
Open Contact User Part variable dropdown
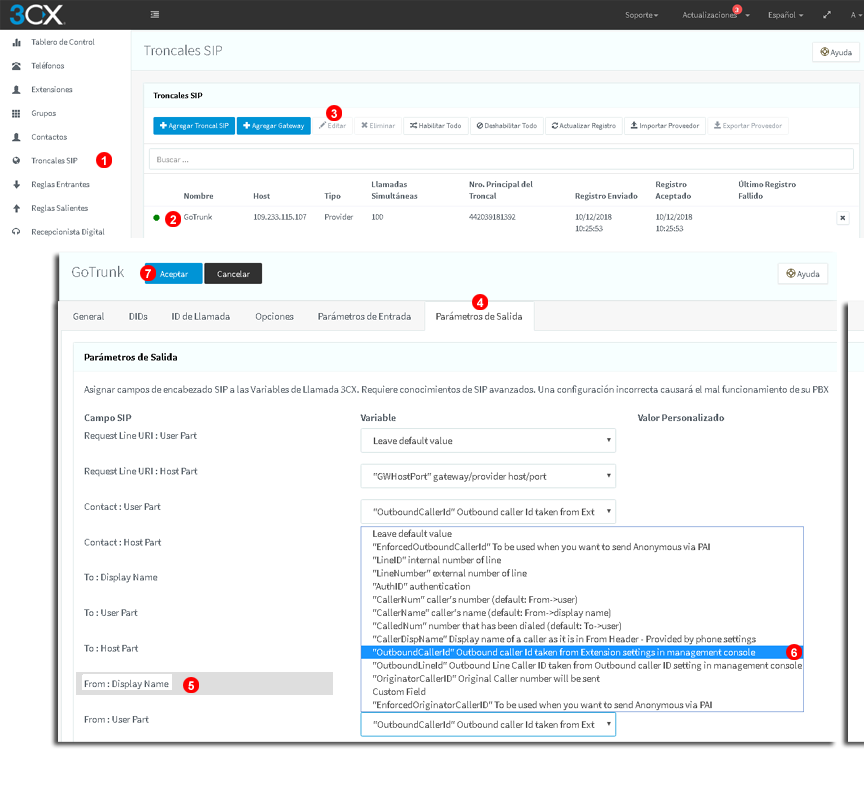pos(488,511)
